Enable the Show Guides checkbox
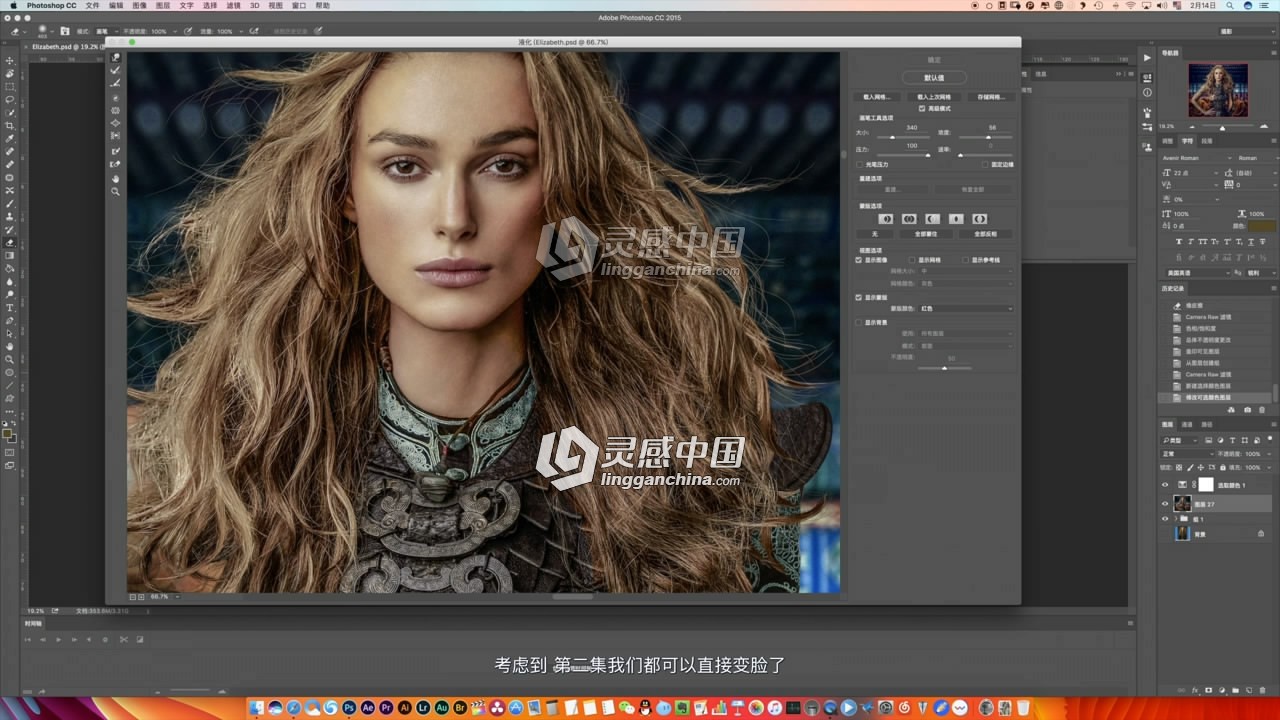The image size is (1280, 720). [x=966, y=260]
